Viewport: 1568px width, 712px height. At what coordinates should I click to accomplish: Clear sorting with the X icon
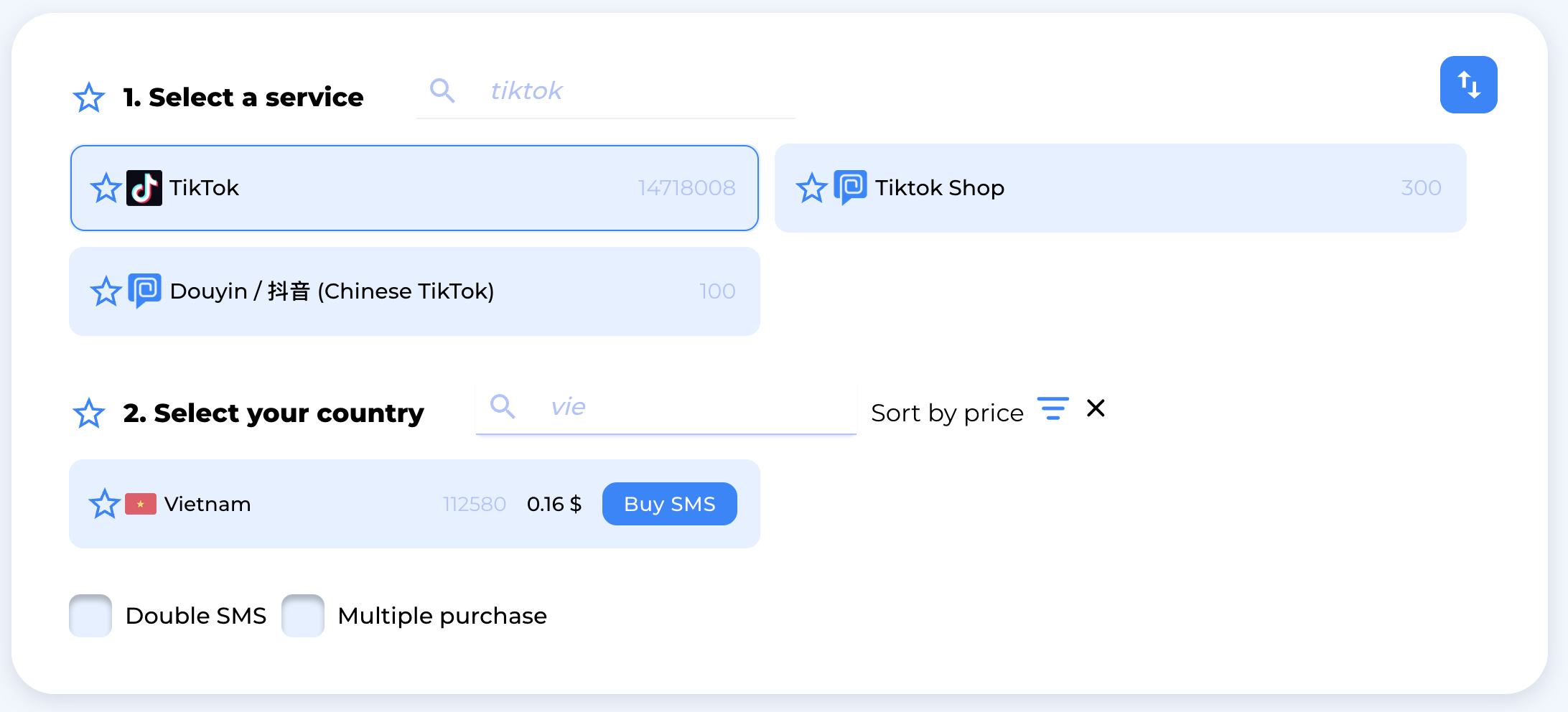pyautogui.click(x=1096, y=408)
